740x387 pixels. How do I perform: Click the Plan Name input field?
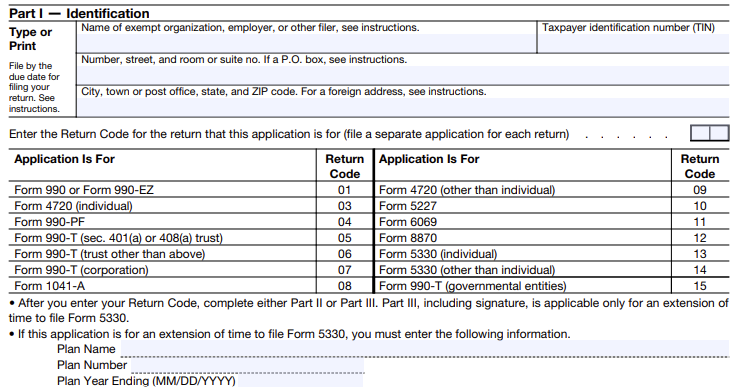pyautogui.click(x=425, y=349)
